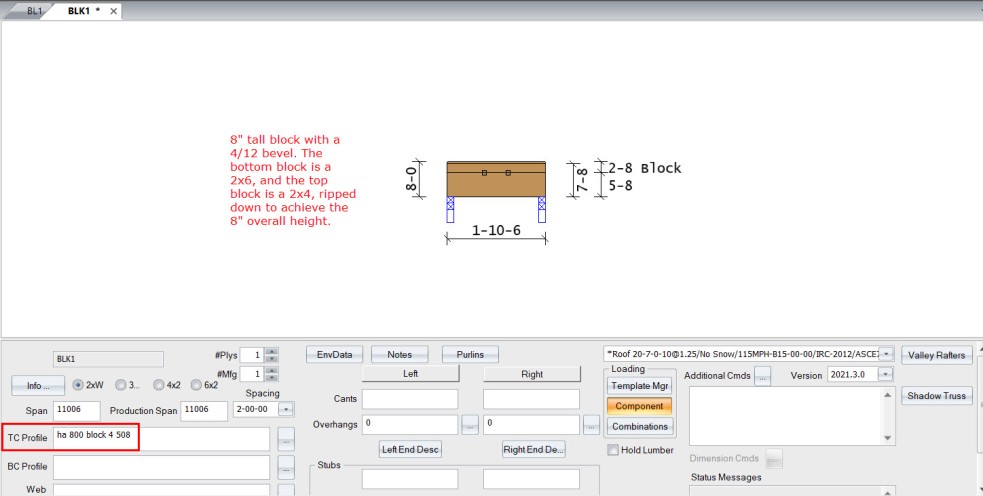Click the Shadow Truss button
Viewport: 983px width, 496px height.
(x=937, y=395)
